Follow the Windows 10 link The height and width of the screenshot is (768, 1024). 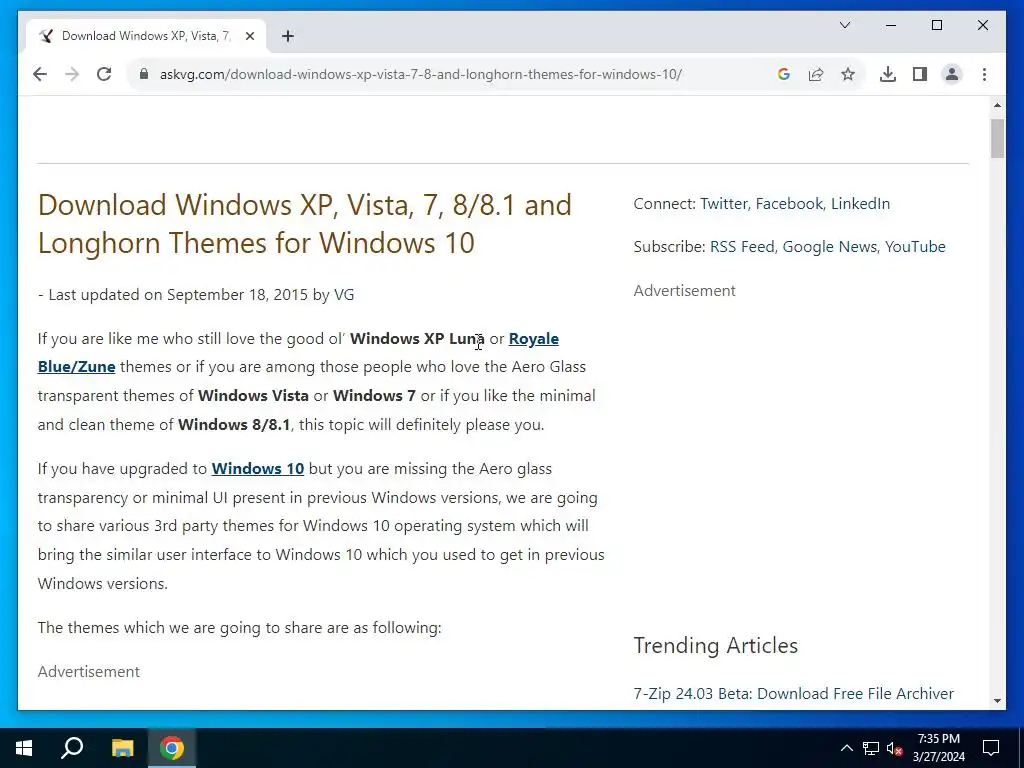tap(258, 469)
